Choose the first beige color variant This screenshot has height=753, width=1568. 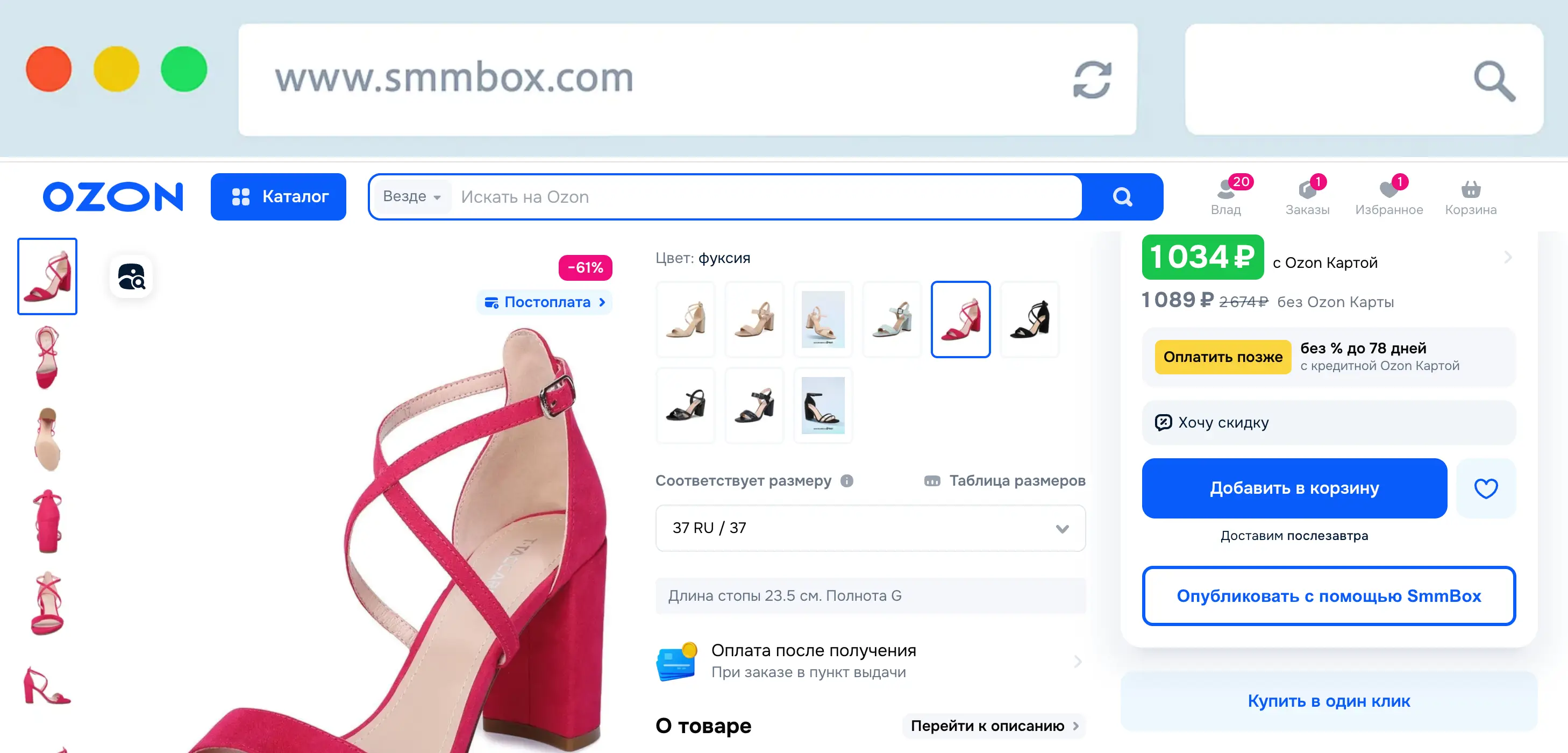click(x=686, y=319)
